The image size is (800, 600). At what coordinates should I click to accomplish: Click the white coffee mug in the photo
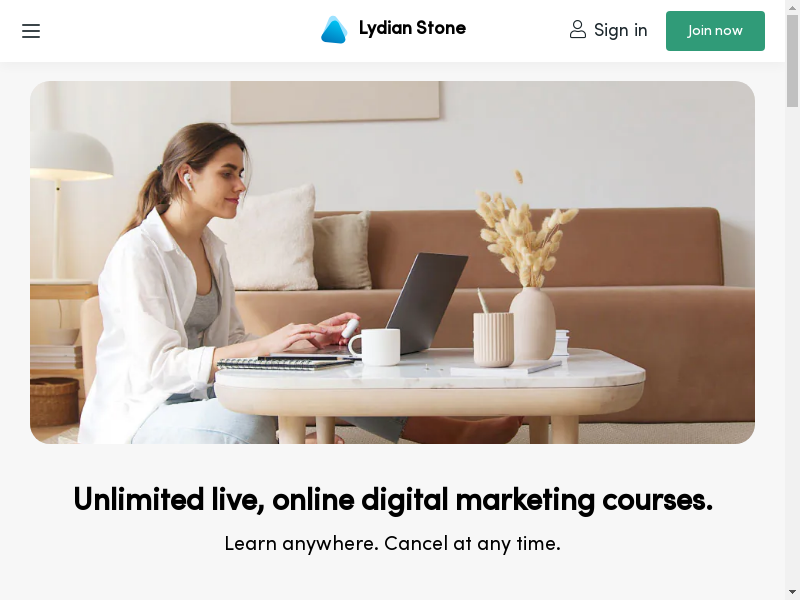coord(376,347)
